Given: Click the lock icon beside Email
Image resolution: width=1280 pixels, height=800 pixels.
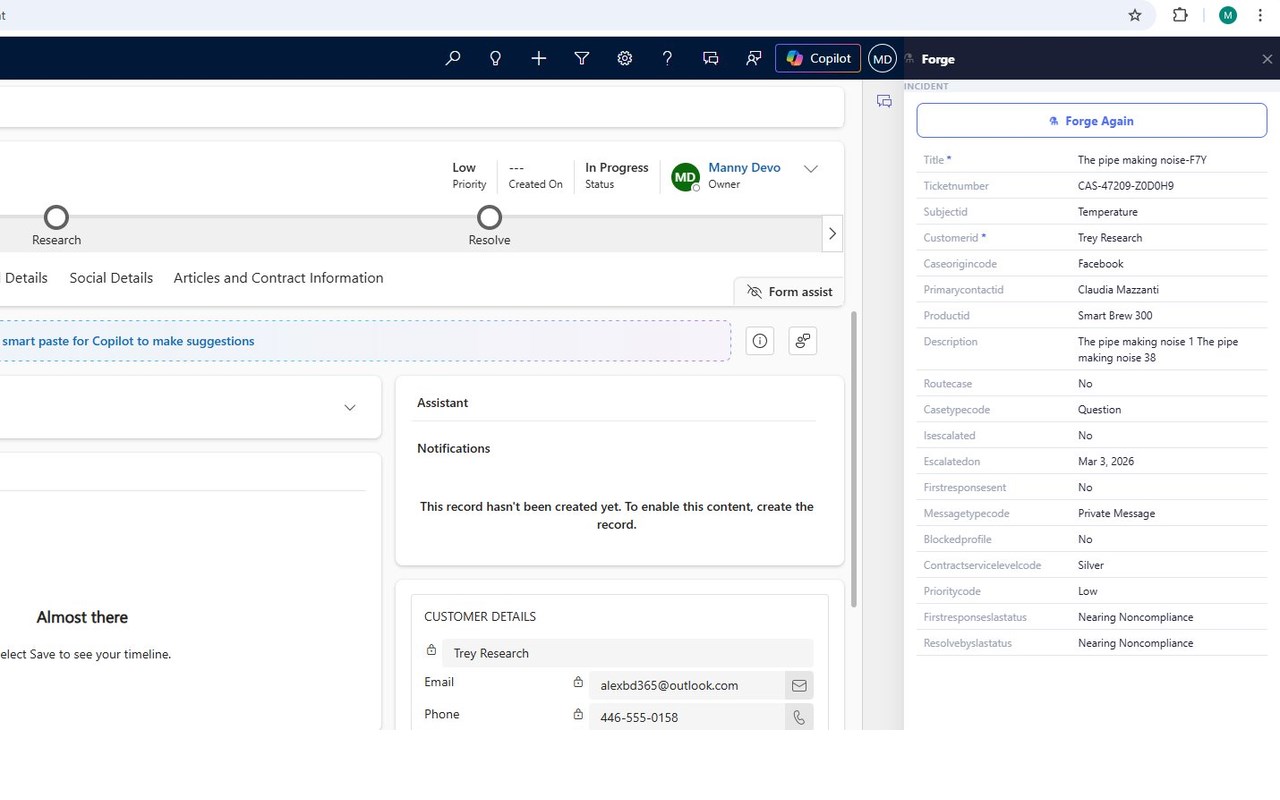Looking at the screenshot, I should (578, 682).
